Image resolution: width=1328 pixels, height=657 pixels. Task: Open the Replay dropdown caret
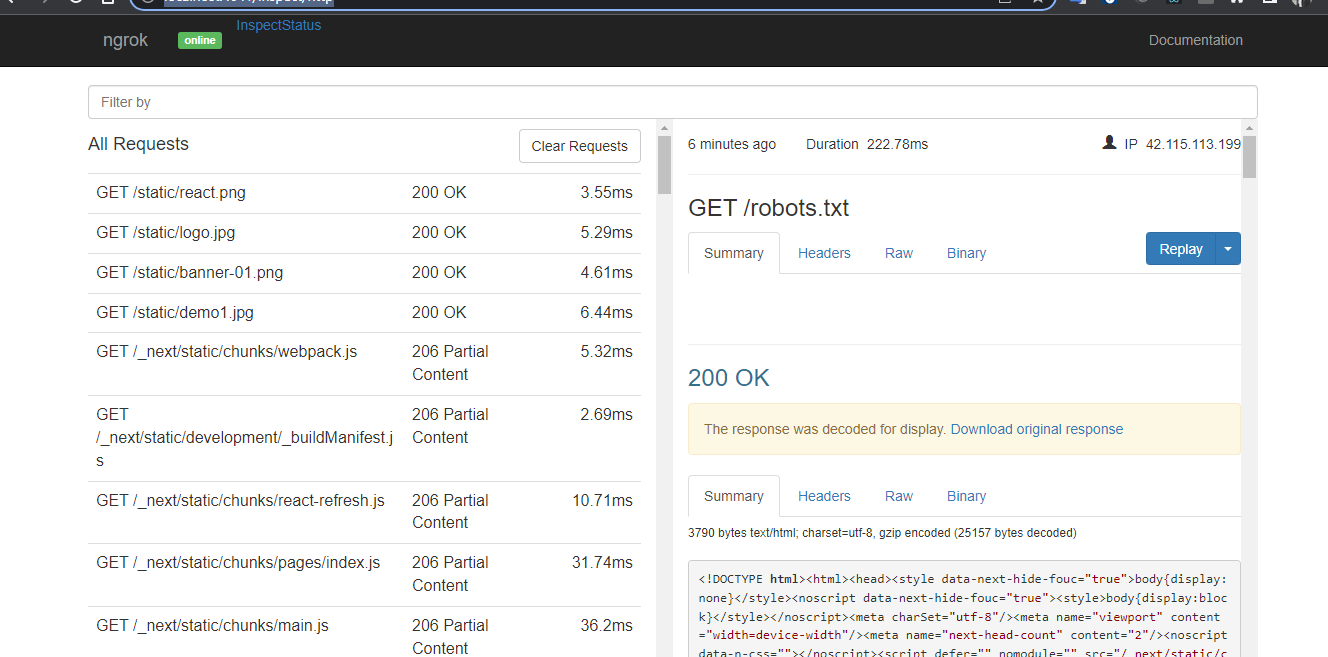pyautogui.click(x=1228, y=249)
